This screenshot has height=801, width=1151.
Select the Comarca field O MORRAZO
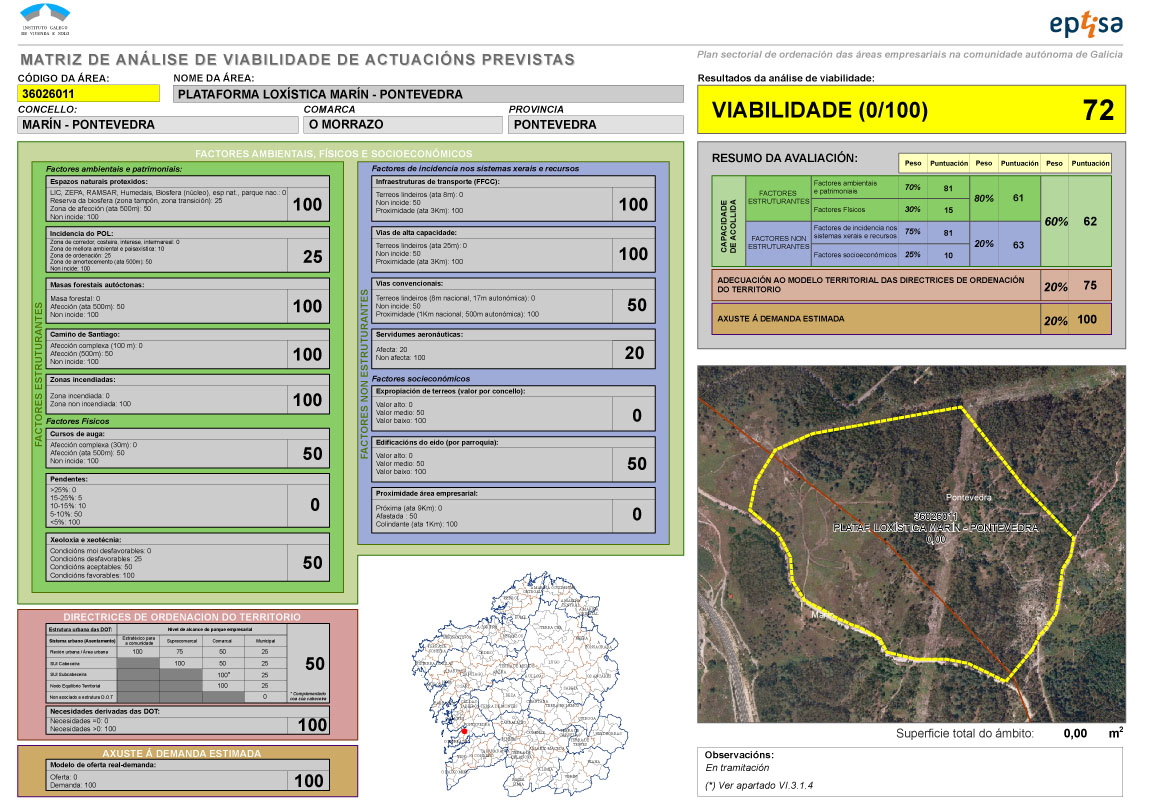click(x=402, y=125)
